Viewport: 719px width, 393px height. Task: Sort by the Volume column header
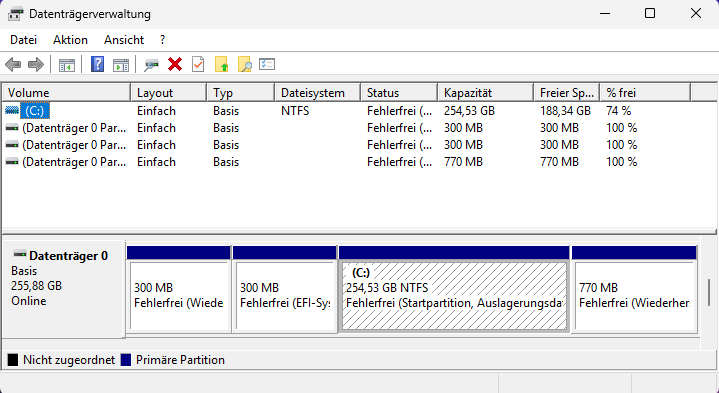pos(66,93)
